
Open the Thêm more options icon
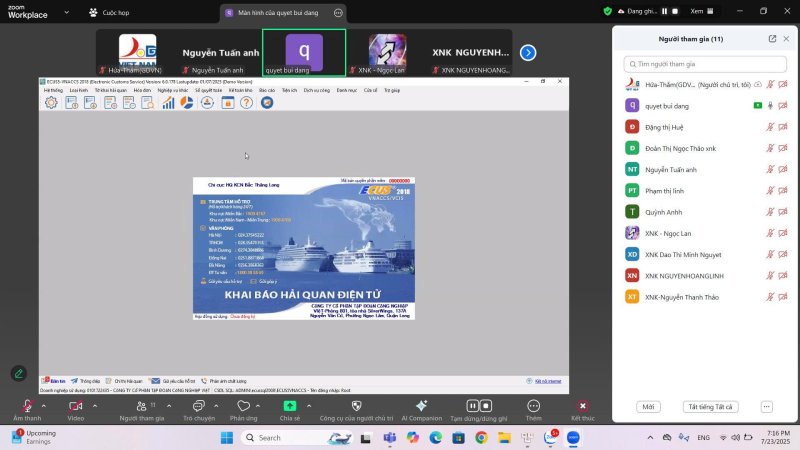533,406
